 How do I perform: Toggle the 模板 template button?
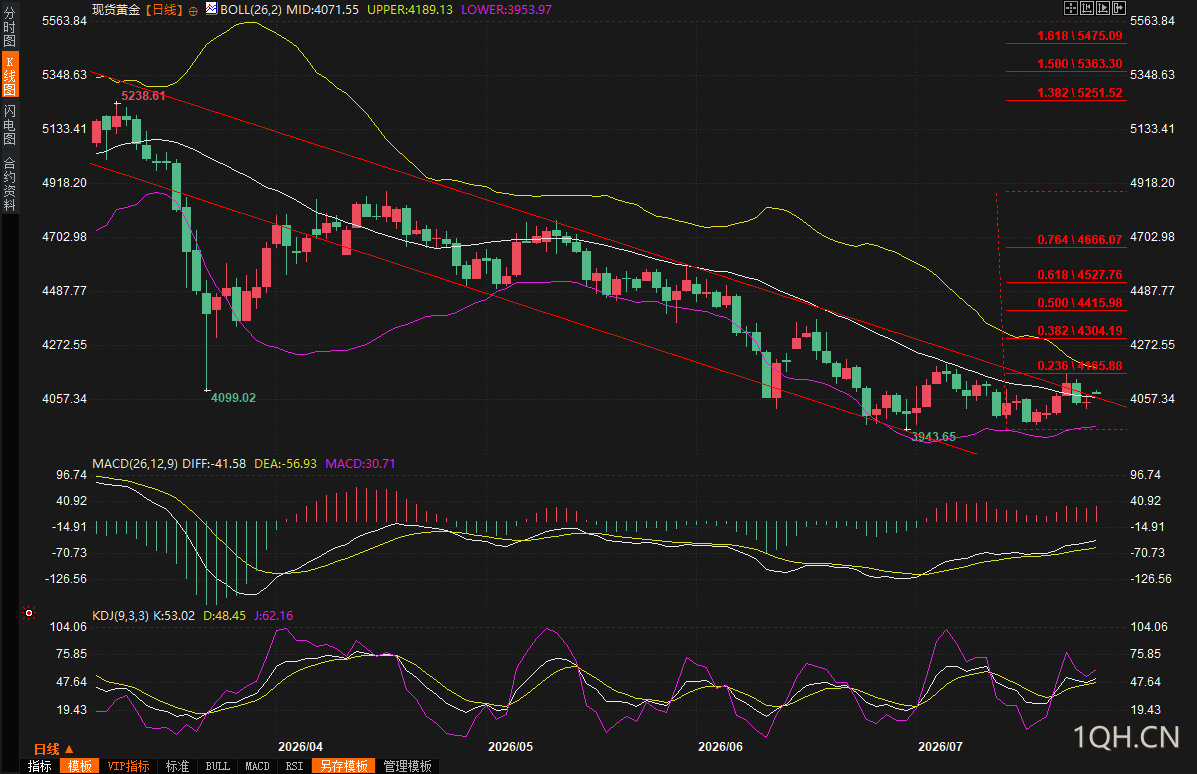point(79,766)
